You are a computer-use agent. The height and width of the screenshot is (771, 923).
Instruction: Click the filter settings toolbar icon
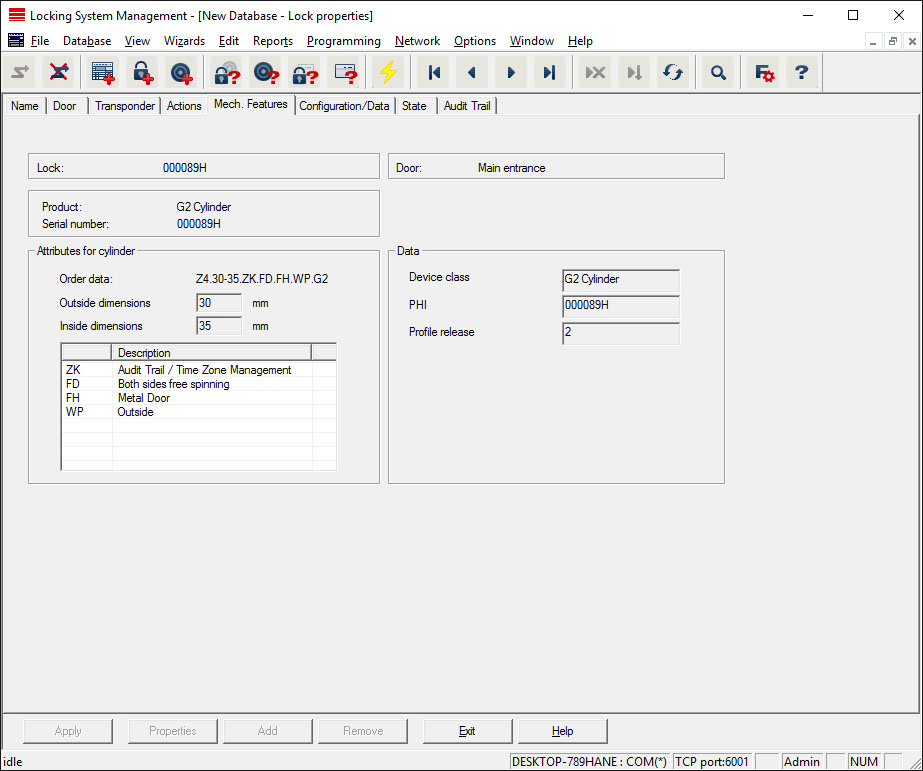point(764,73)
